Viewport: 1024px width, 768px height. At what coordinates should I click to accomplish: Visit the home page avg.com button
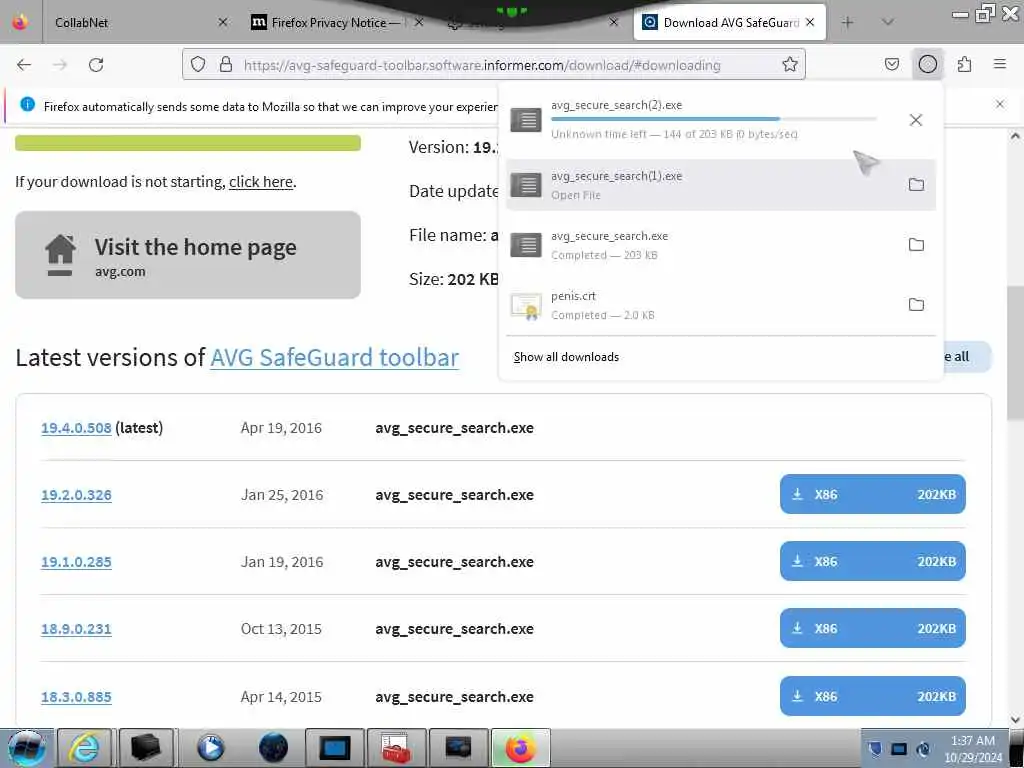point(187,255)
